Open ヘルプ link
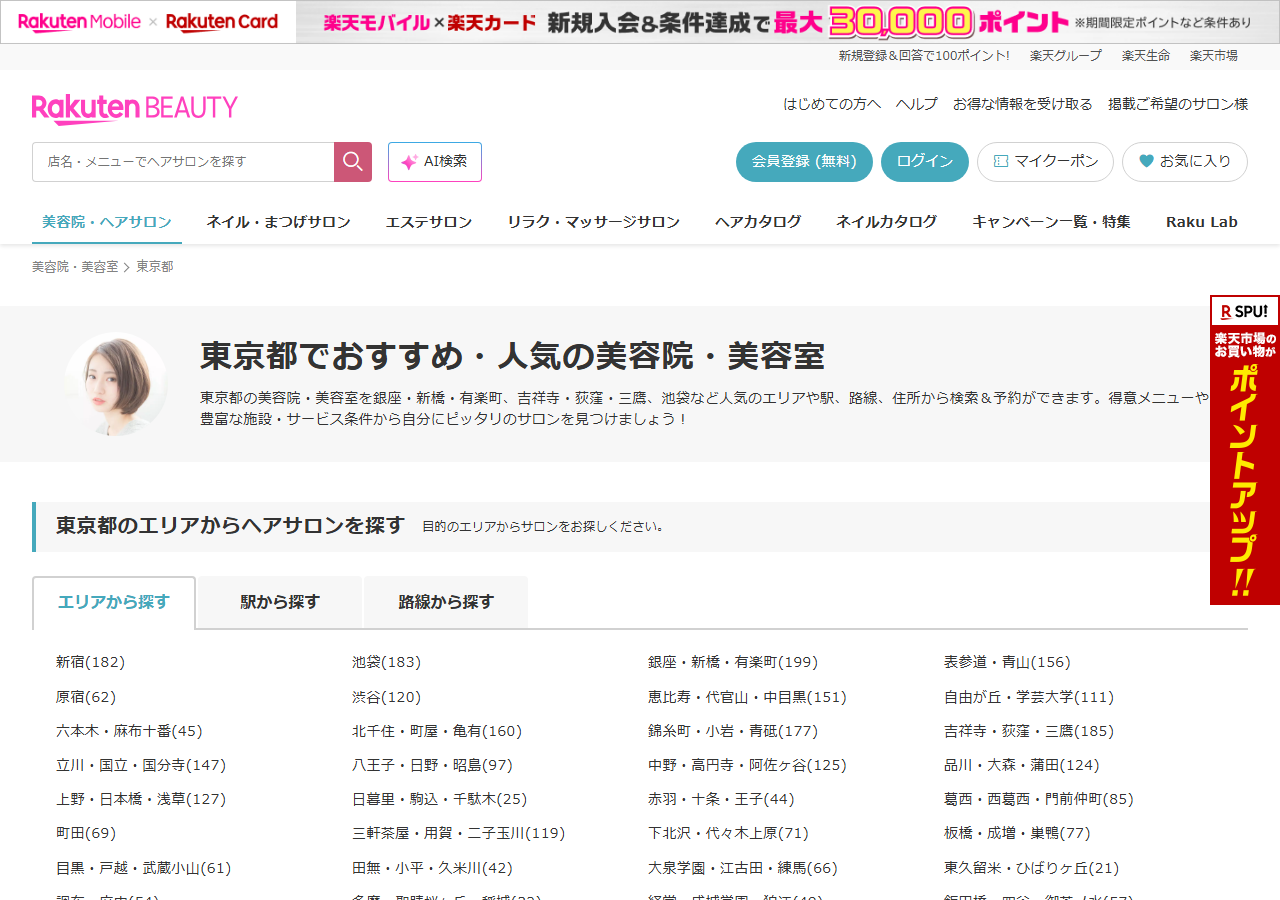This screenshot has width=1280, height=900. tap(917, 104)
